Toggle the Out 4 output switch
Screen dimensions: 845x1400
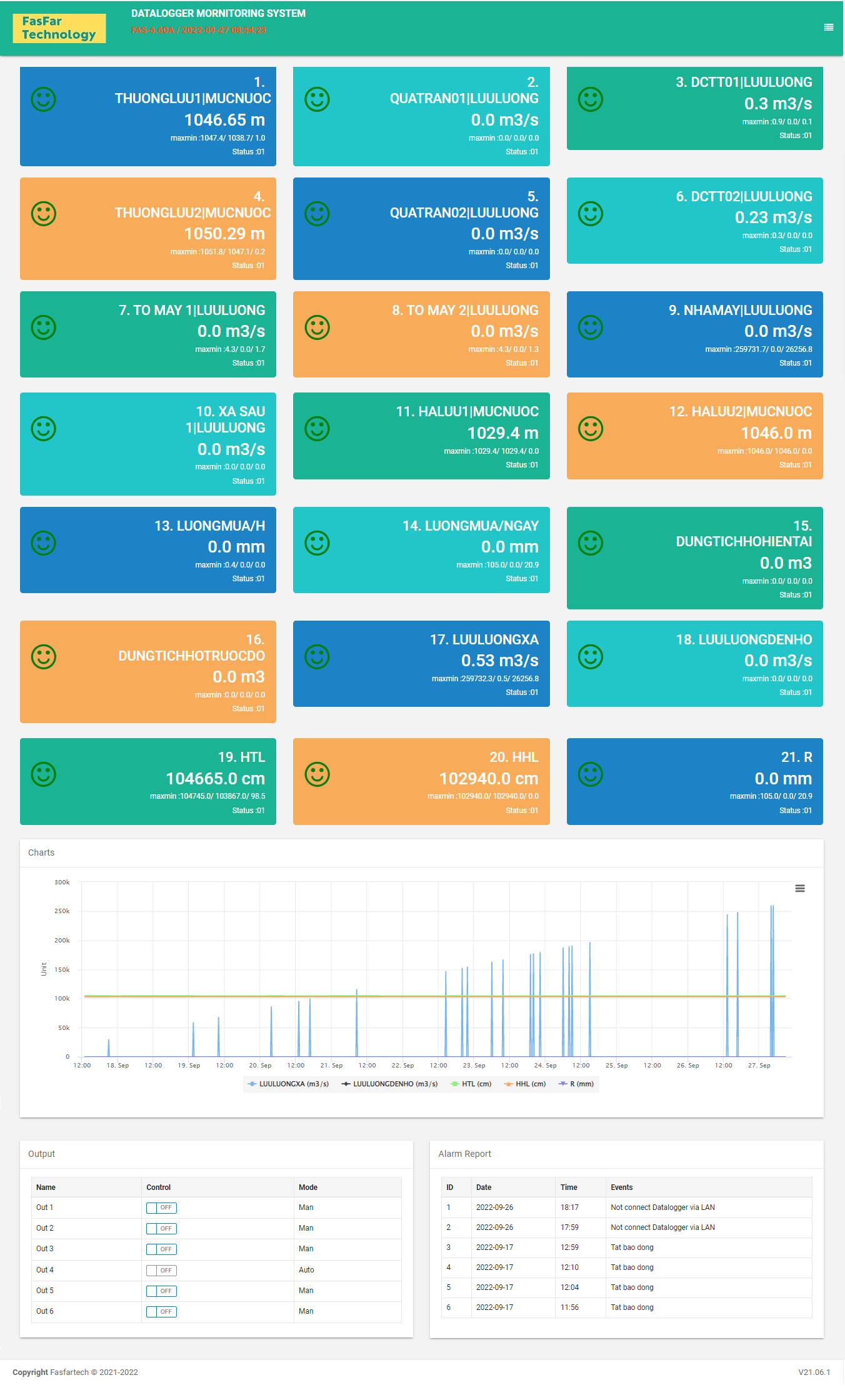point(161,1270)
